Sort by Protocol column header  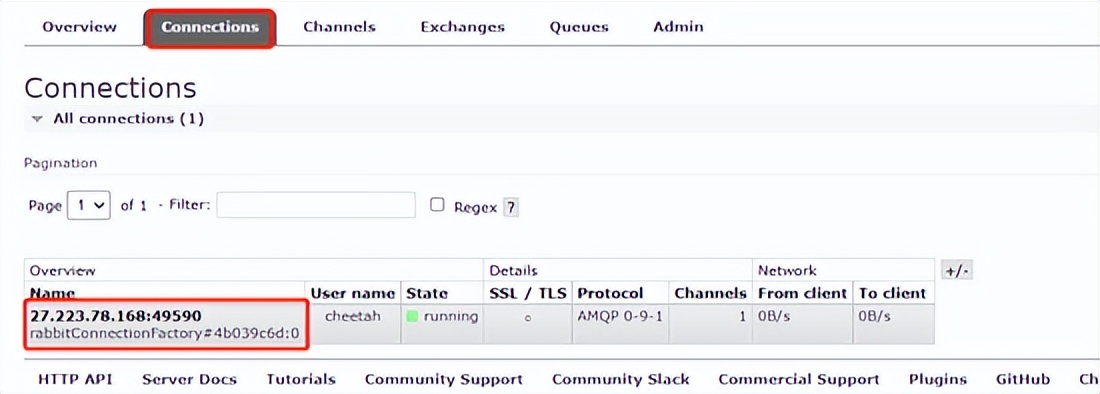610,293
